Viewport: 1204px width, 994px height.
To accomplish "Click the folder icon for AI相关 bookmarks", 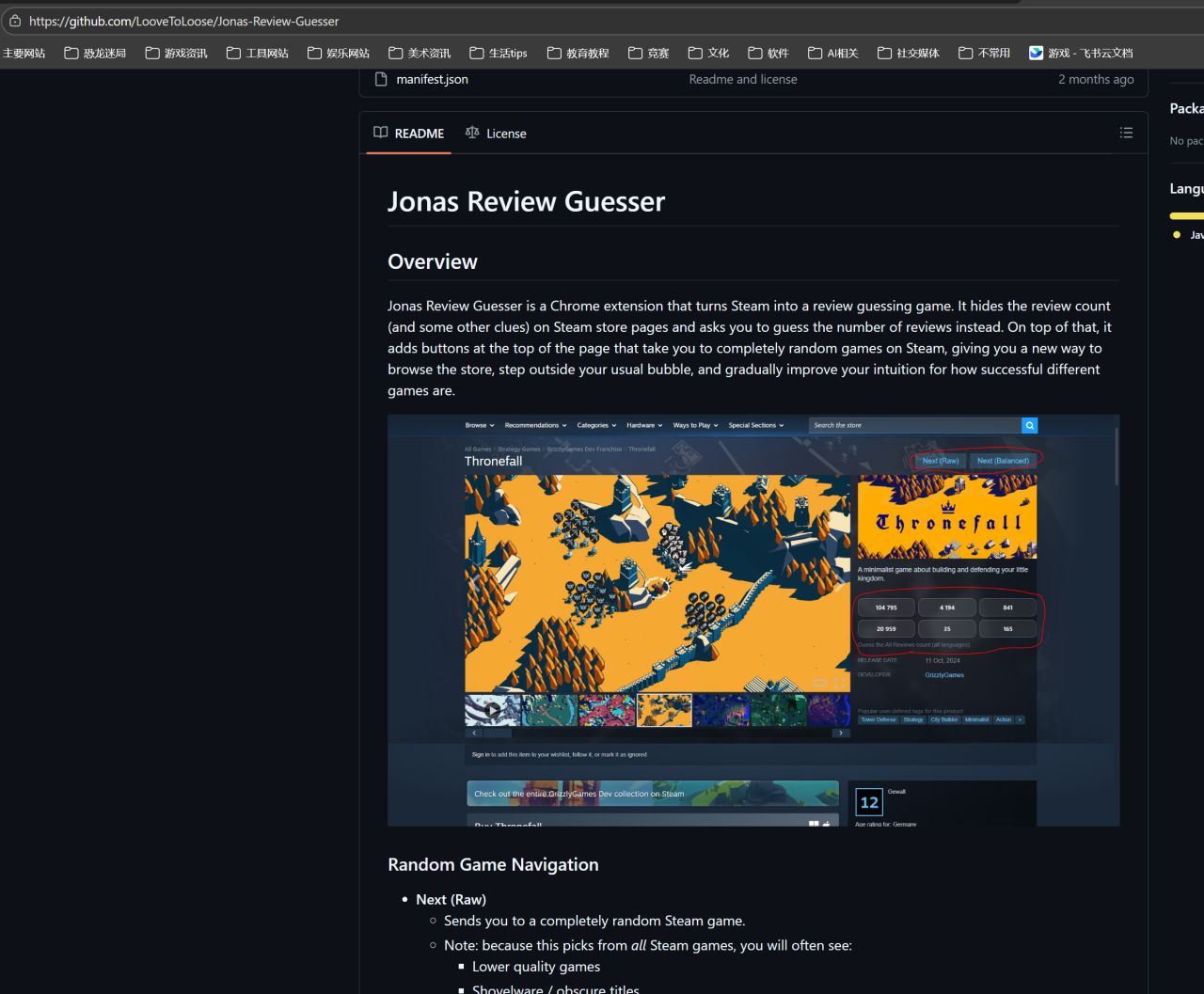I will [x=816, y=53].
